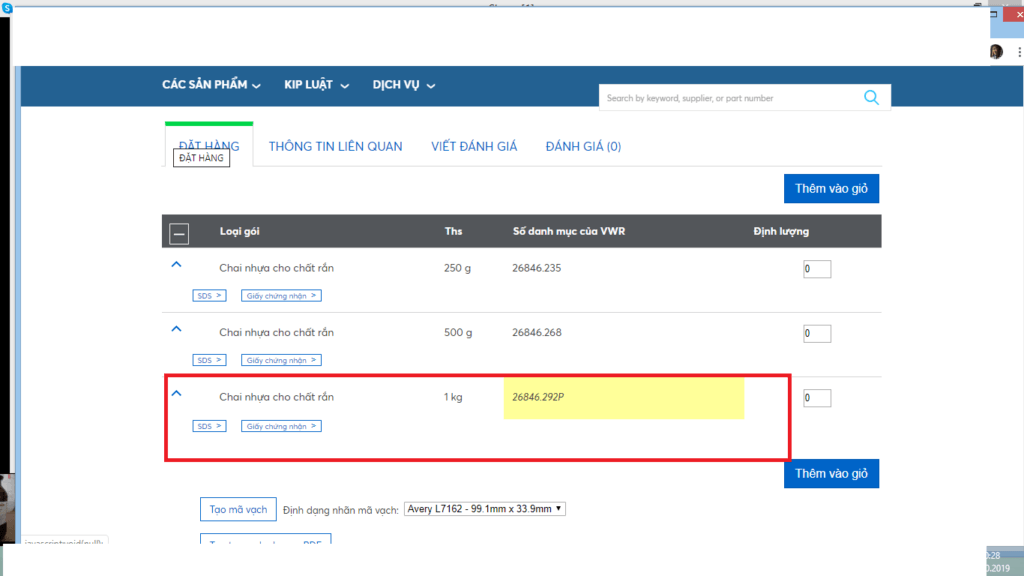This screenshot has height=576, width=1024.
Task: Collapse the 250 g row chevron
Action: pyautogui.click(x=177, y=265)
